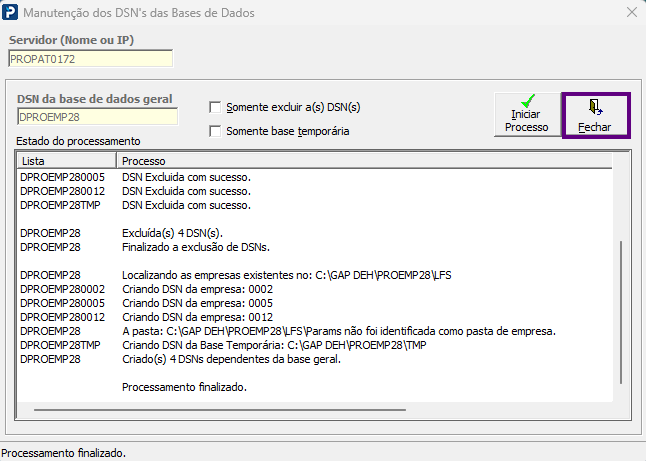
Task: Select row Criando DSN da Base Temporária
Action: (x=315, y=345)
